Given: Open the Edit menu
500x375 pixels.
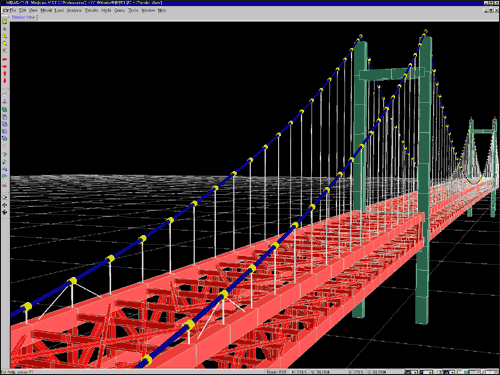Looking at the screenshot, I should point(23,10).
